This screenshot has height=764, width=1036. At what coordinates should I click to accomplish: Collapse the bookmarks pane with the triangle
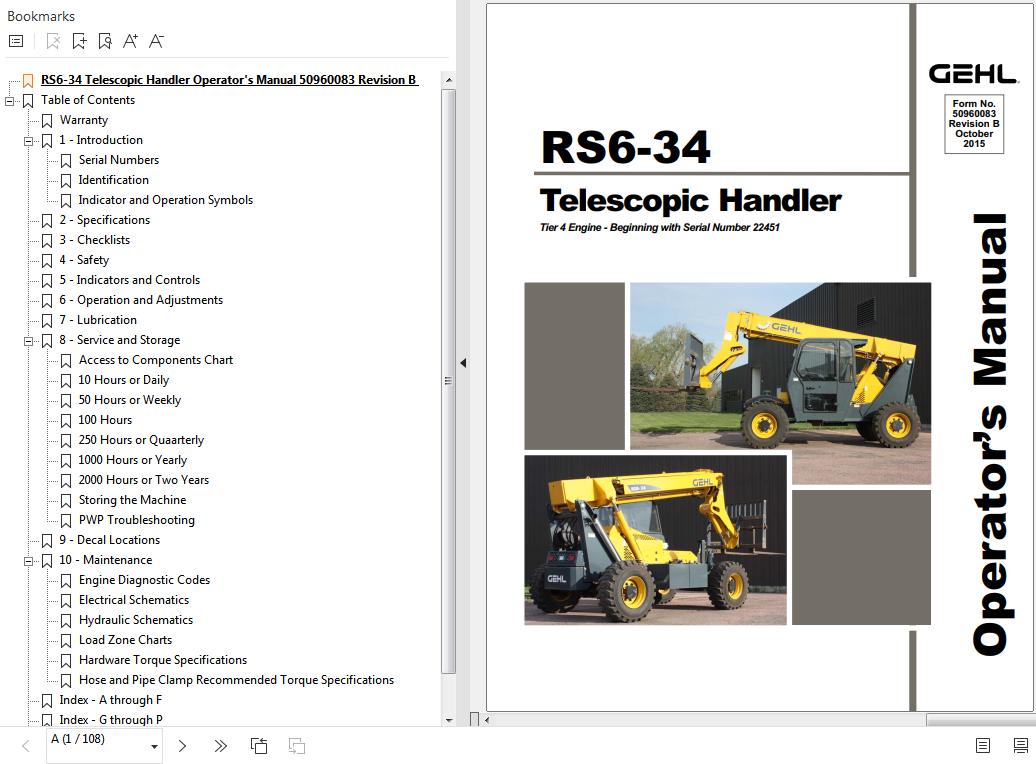coord(463,363)
